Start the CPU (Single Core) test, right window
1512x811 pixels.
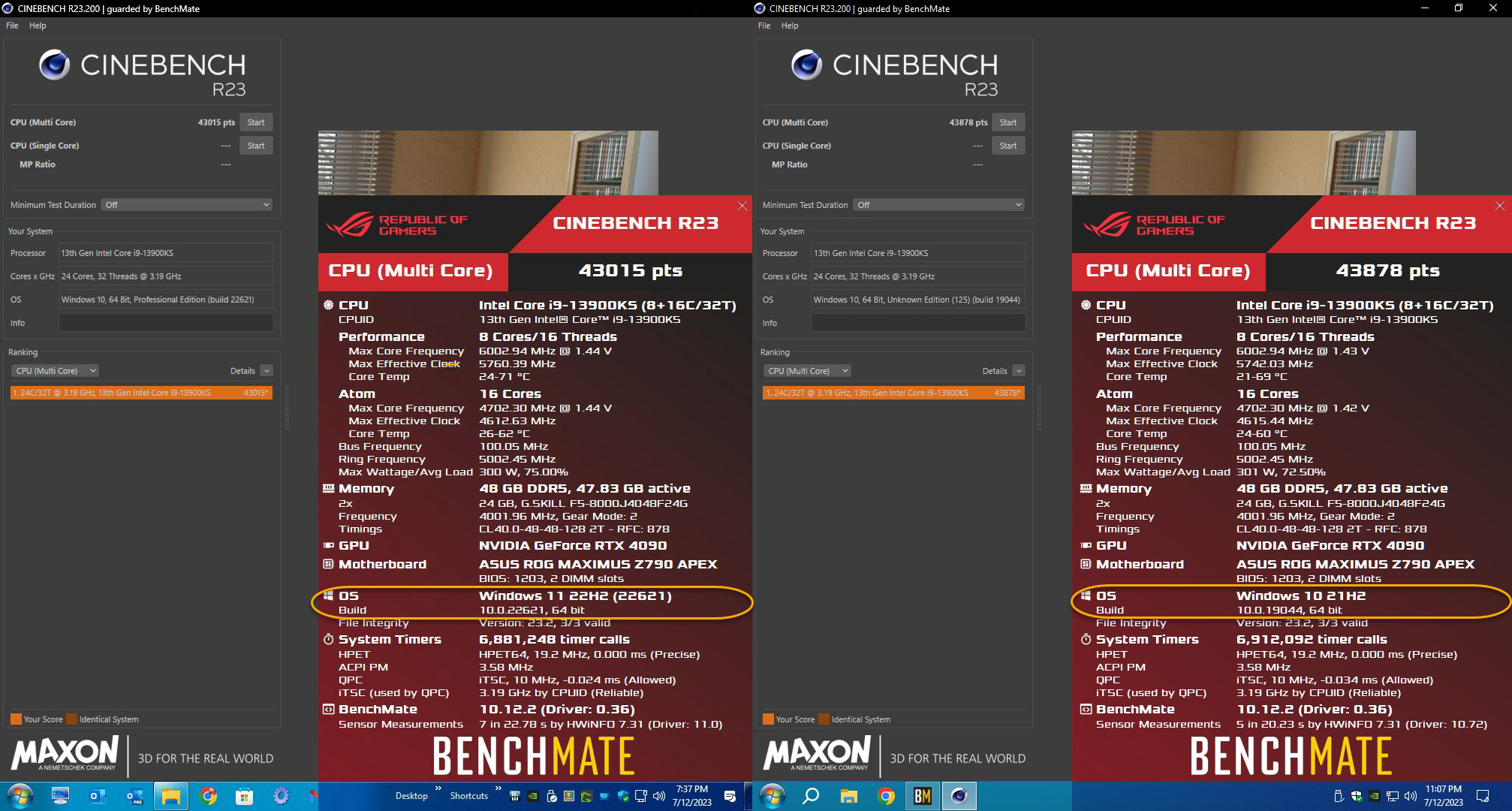coord(1008,146)
